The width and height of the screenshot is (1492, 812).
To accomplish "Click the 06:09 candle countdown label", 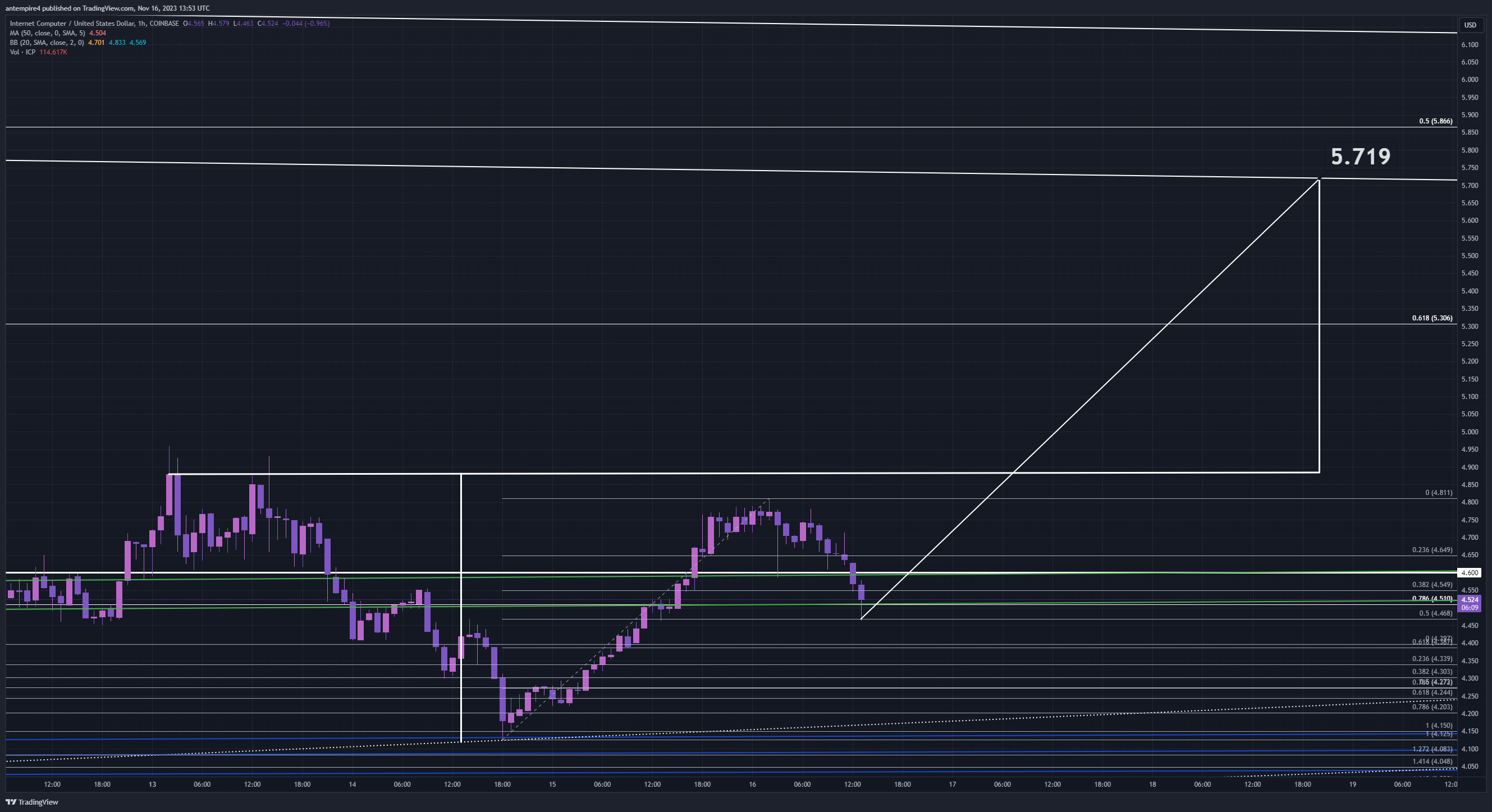I will pyautogui.click(x=1470, y=608).
